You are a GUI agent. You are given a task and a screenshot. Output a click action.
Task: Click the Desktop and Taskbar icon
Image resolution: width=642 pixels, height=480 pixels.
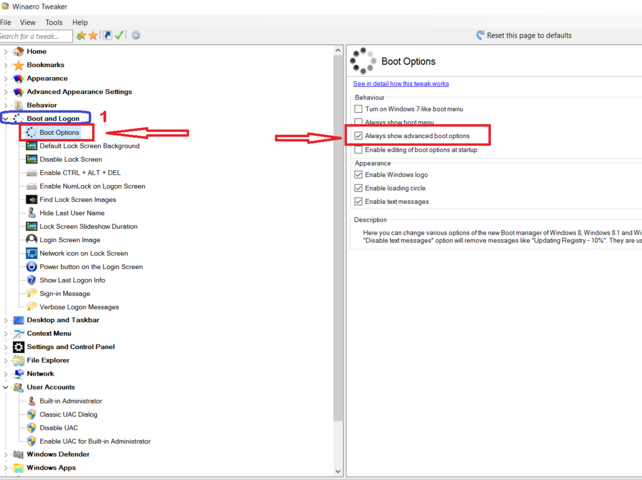18,320
